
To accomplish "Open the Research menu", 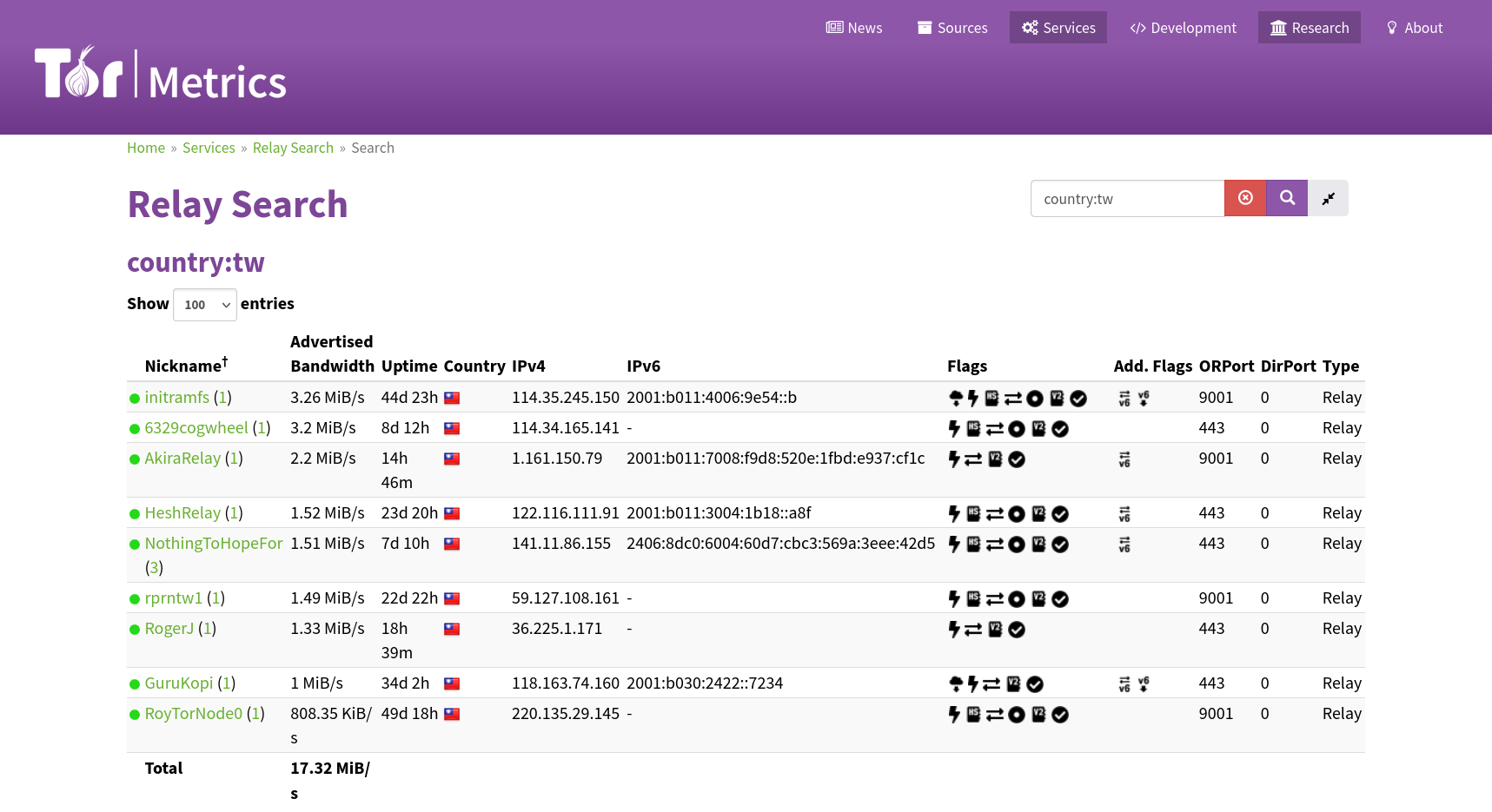I will tap(1310, 28).
